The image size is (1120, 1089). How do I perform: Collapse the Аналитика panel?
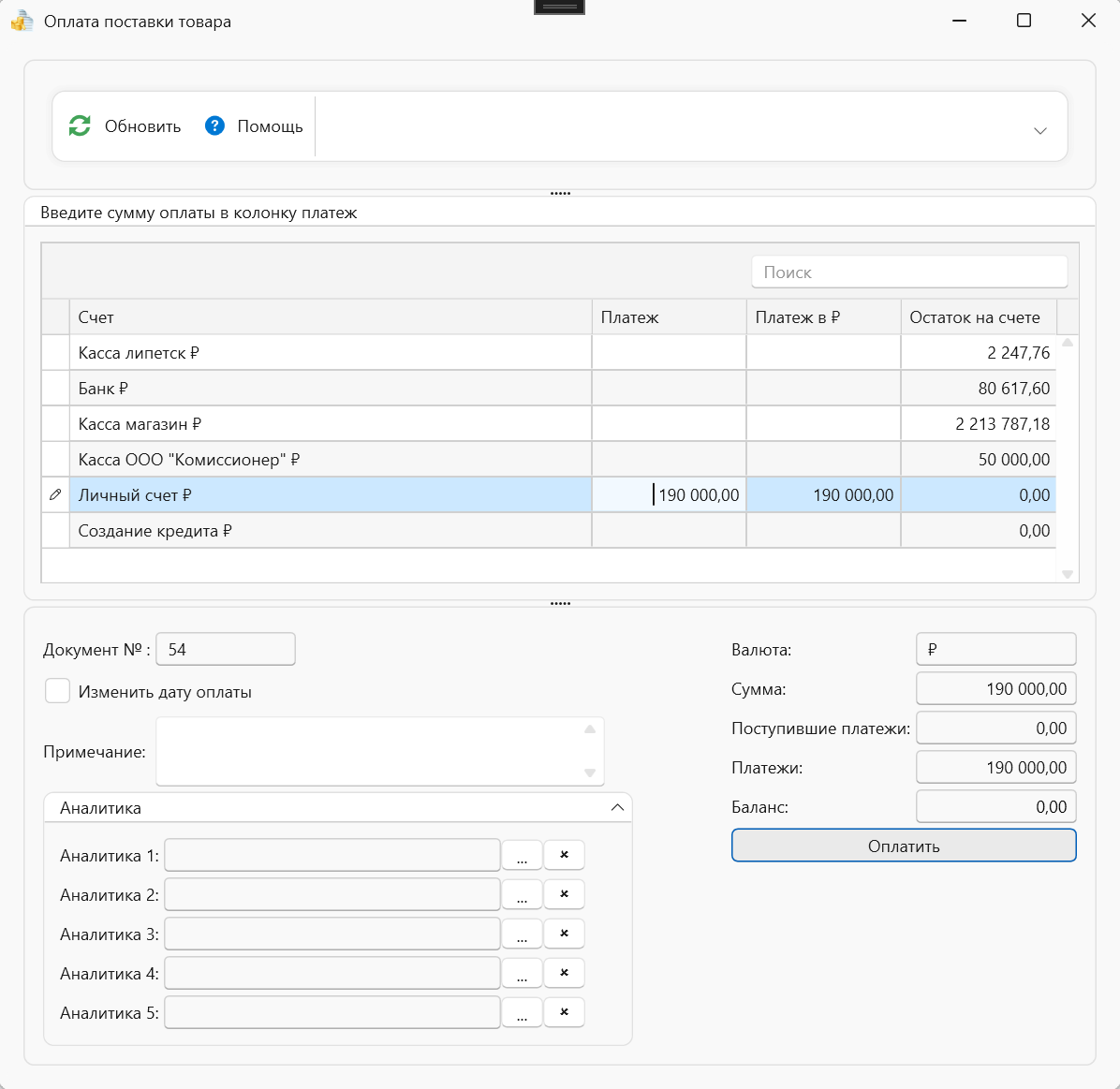click(617, 806)
